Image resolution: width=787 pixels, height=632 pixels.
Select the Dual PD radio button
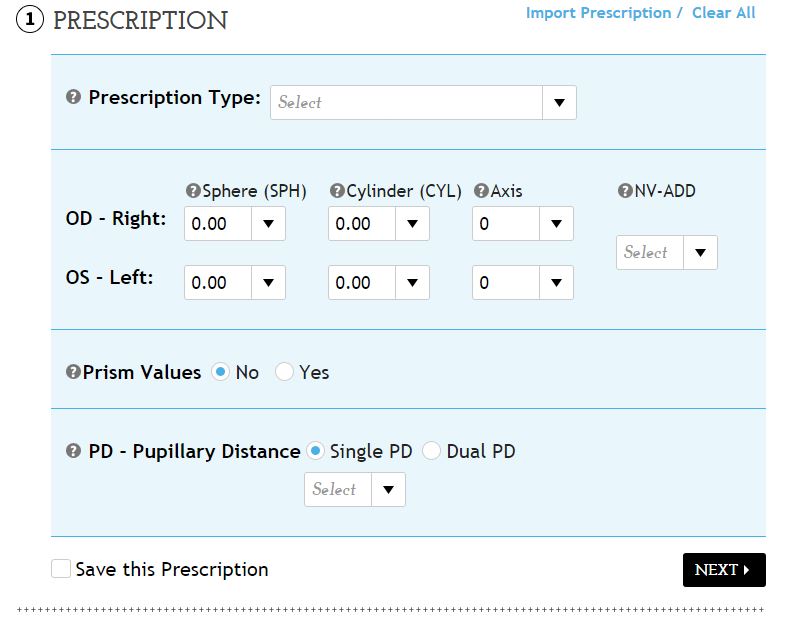(431, 451)
